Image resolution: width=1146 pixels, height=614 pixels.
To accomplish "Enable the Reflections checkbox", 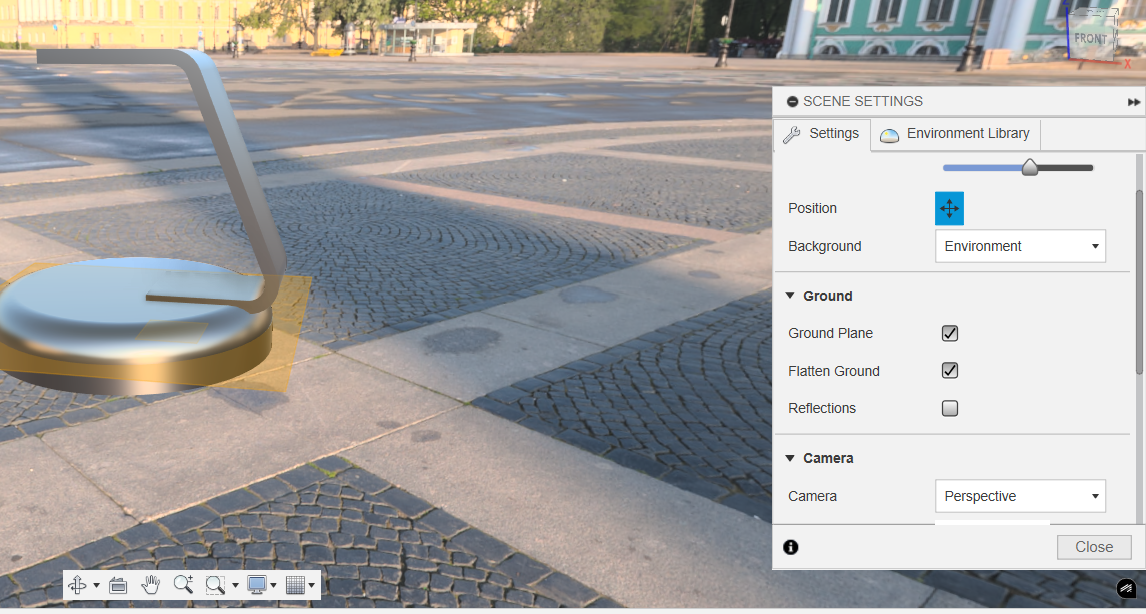I will [x=949, y=408].
